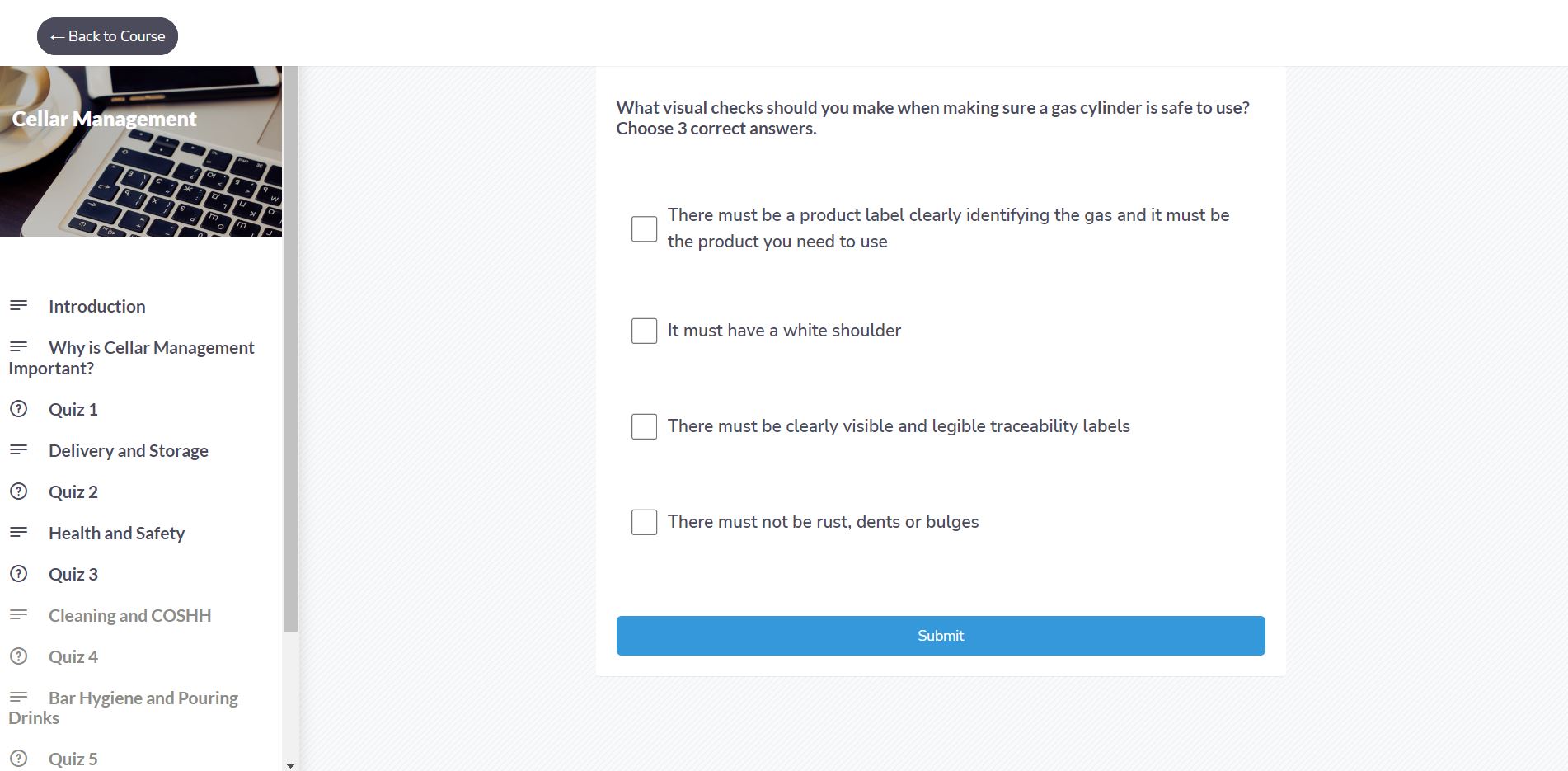Click the question mark icon next to Quiz 4
The height and width of the screenshot is (771, 1568).
(18, 656)
